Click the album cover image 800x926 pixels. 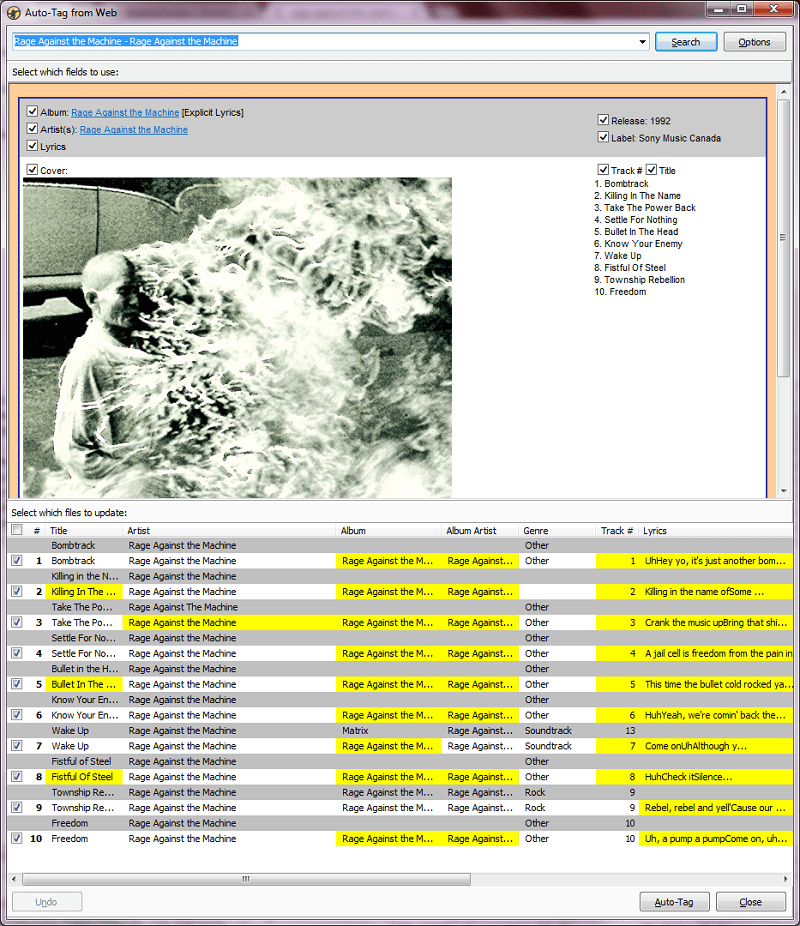(x=237, y=338)
